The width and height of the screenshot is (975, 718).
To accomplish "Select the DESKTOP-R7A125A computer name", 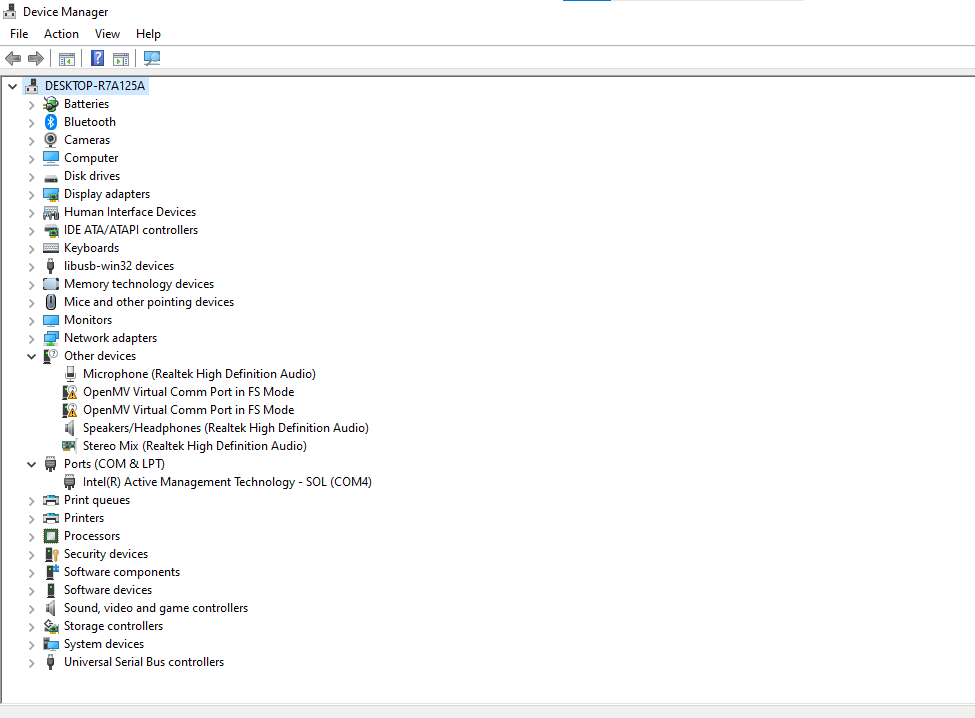I will point(95,86).
